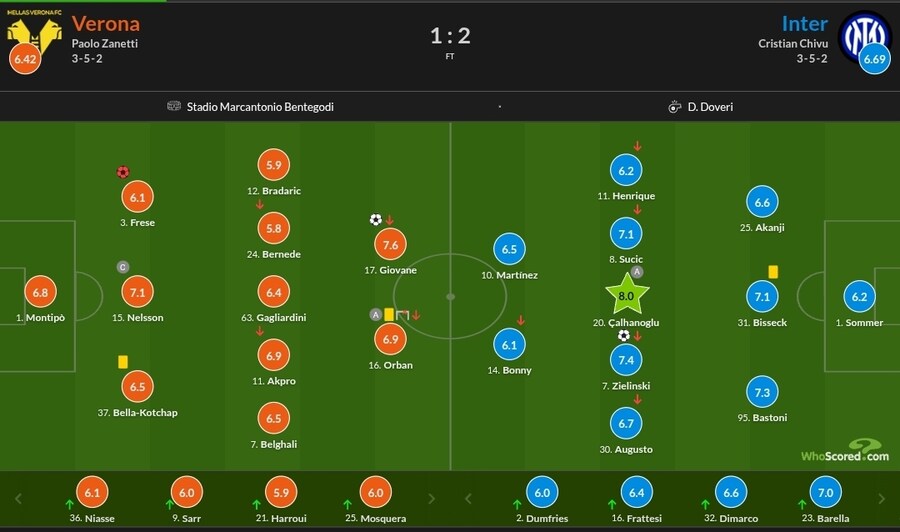Open the Verona team name link
This screenshot has height=532, width=900.
point(106,23)
